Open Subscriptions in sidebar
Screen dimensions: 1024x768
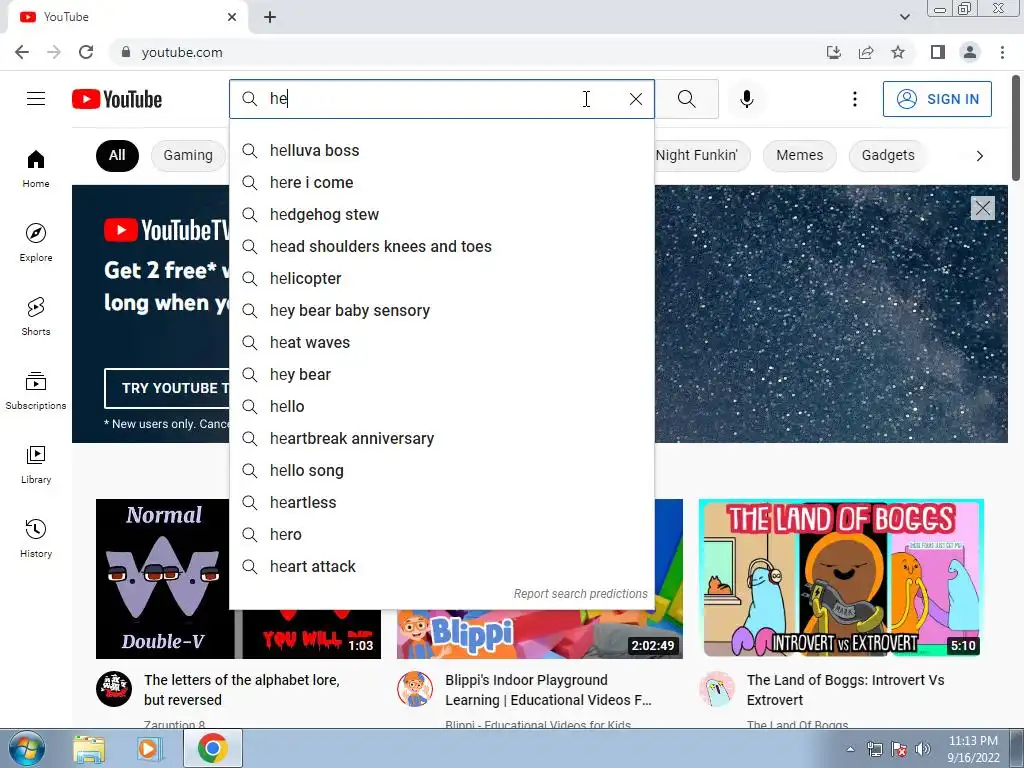(x=36, y=390)
